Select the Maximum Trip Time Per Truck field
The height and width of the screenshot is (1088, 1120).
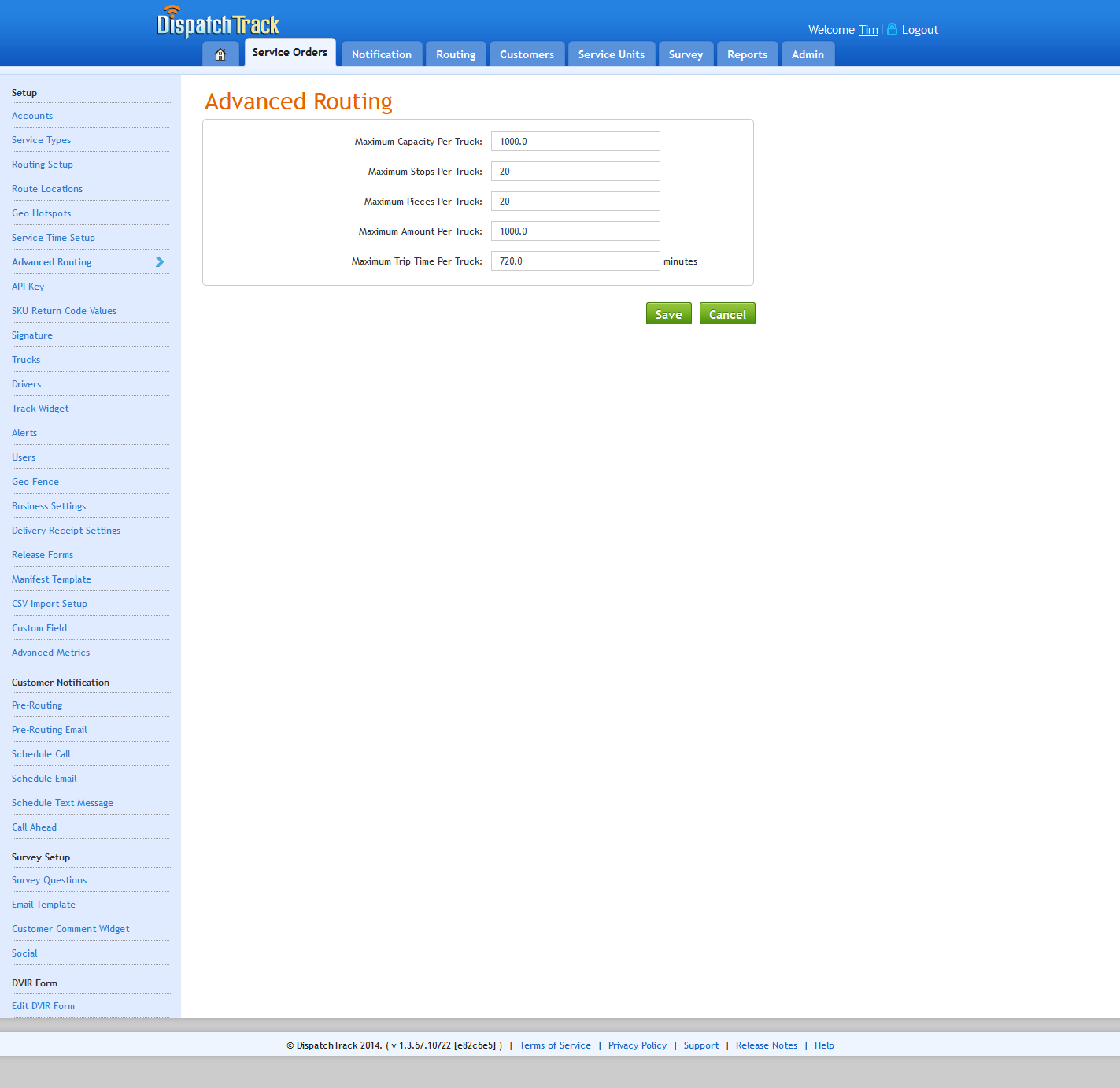tap(575, 261)
